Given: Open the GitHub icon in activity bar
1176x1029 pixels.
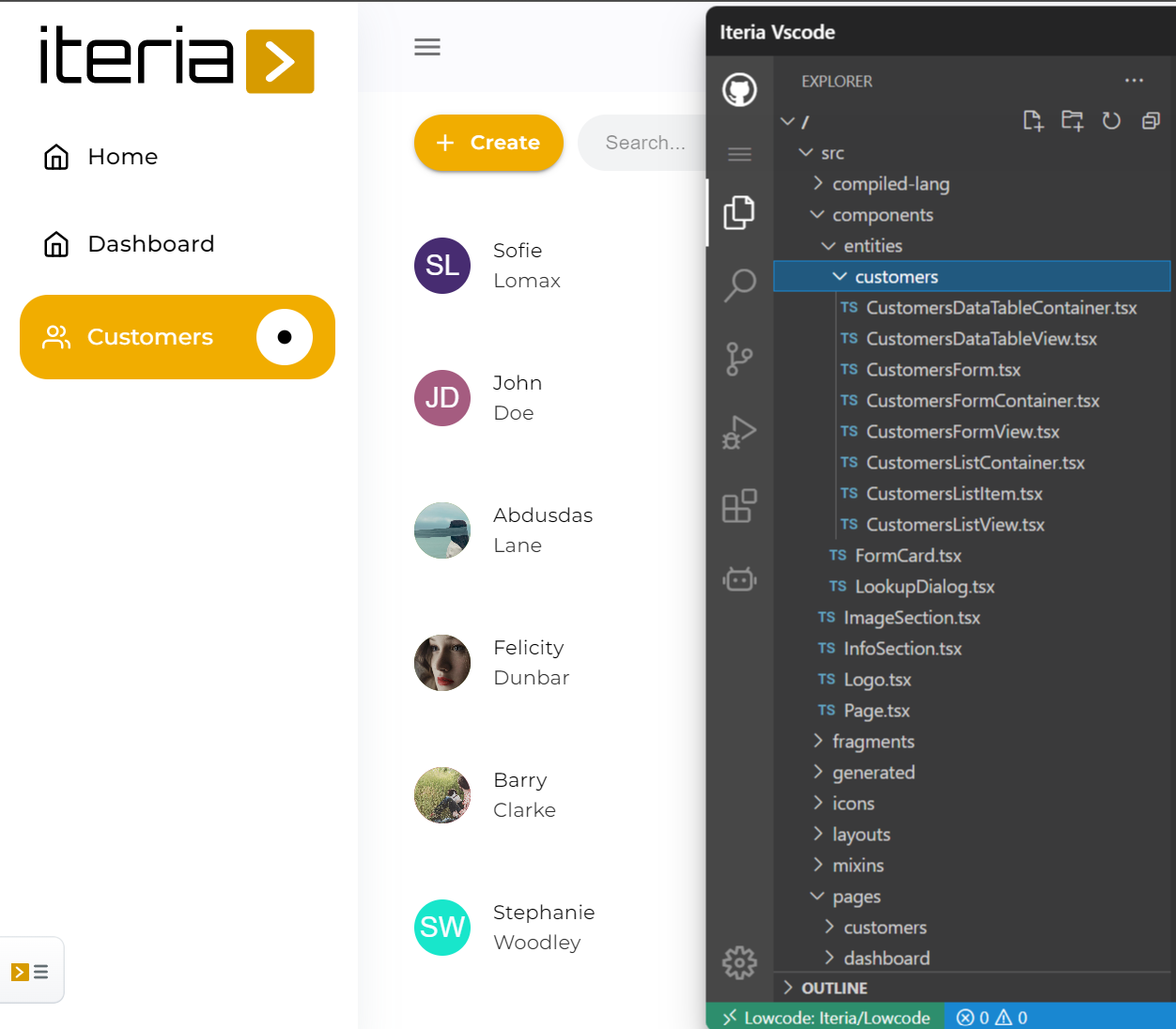Looking at the screenshot, I should (739, 90).
